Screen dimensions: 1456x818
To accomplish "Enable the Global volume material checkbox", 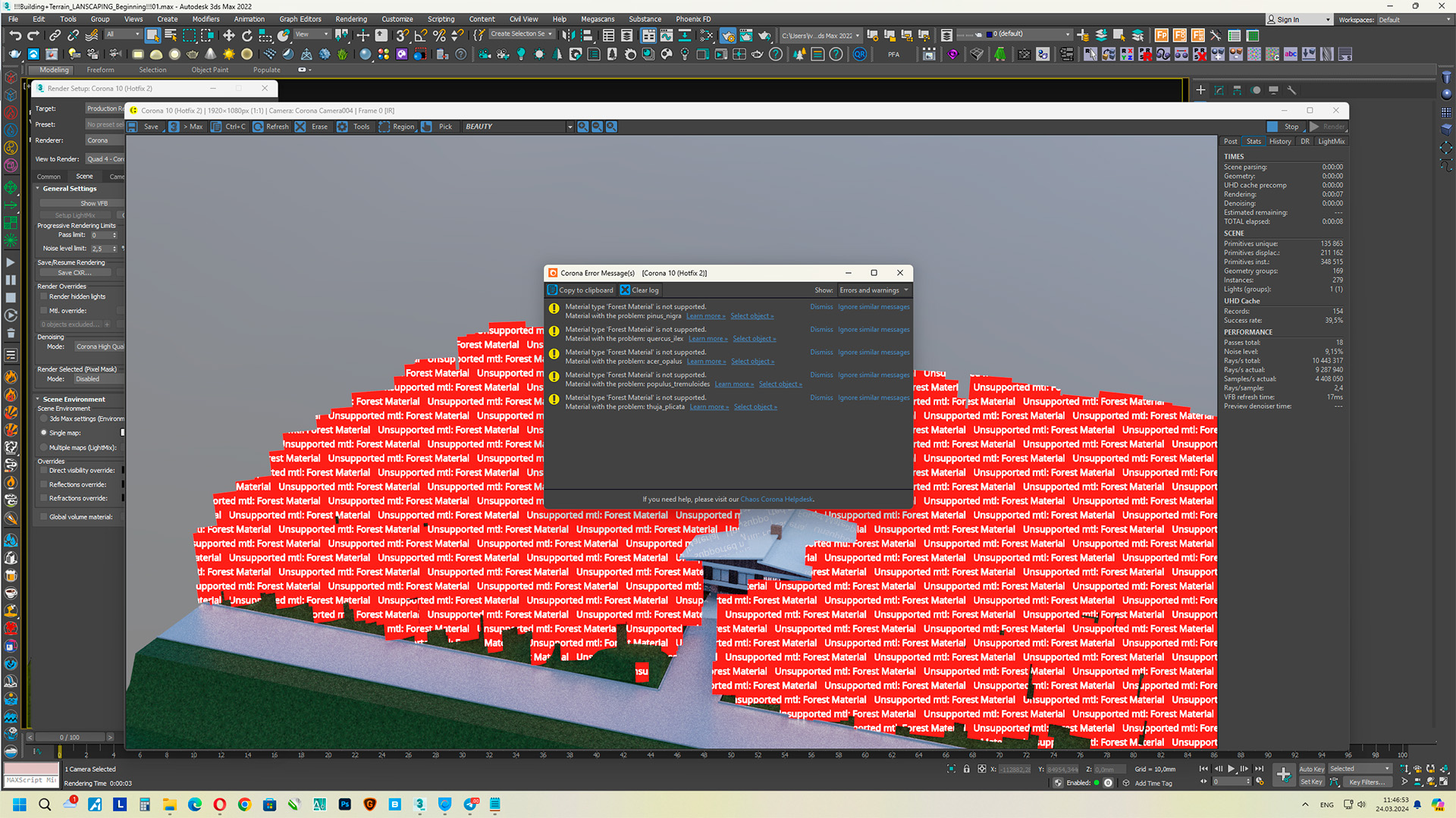I will coord(44,517).
